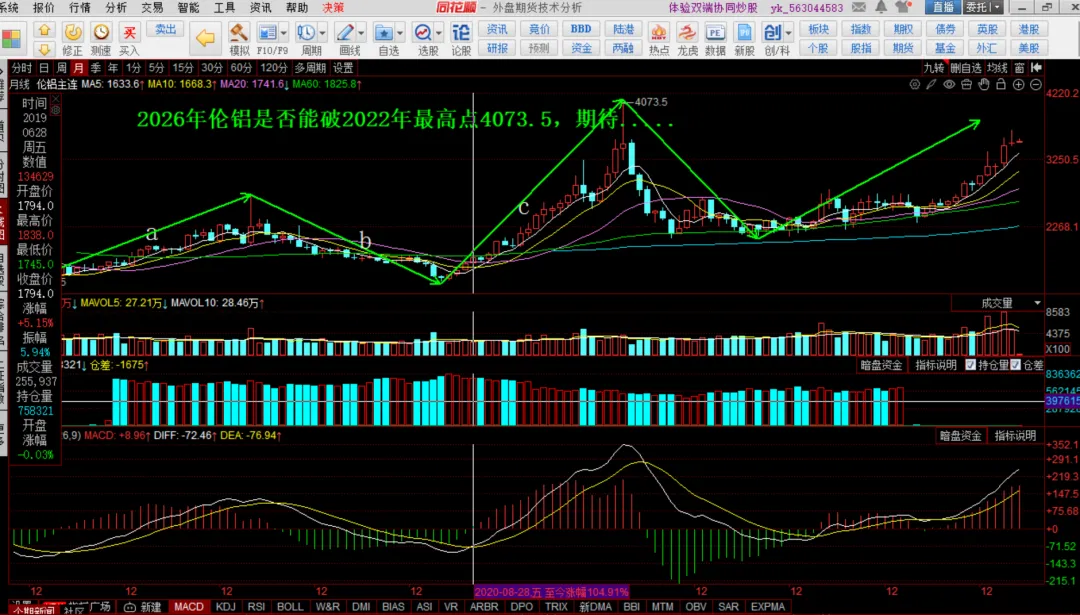Open the 成交量 indicator dropdown
The width and height of the screenshot is (1080, 615).
coord(998,303)
